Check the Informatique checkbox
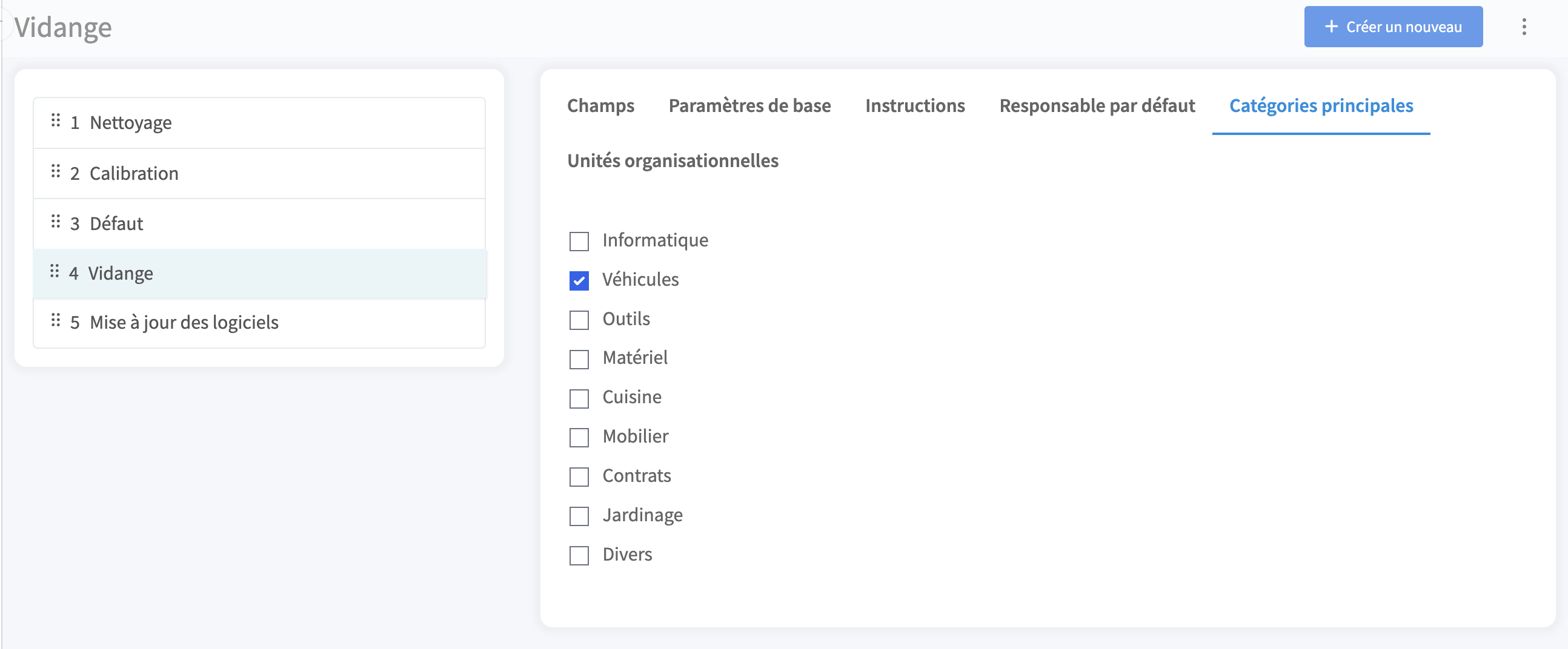1568x649 pixels. (579, 242)
